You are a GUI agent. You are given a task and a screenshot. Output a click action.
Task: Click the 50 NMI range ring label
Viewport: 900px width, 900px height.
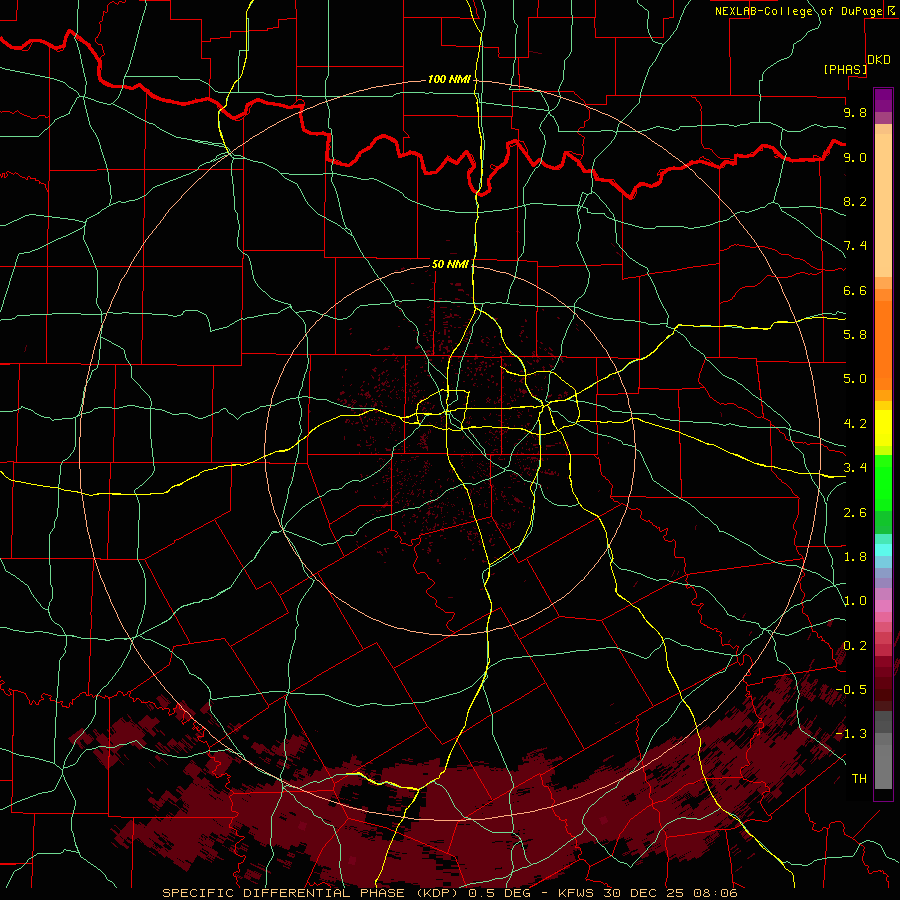pyautogui.click(x=450, y=264)
